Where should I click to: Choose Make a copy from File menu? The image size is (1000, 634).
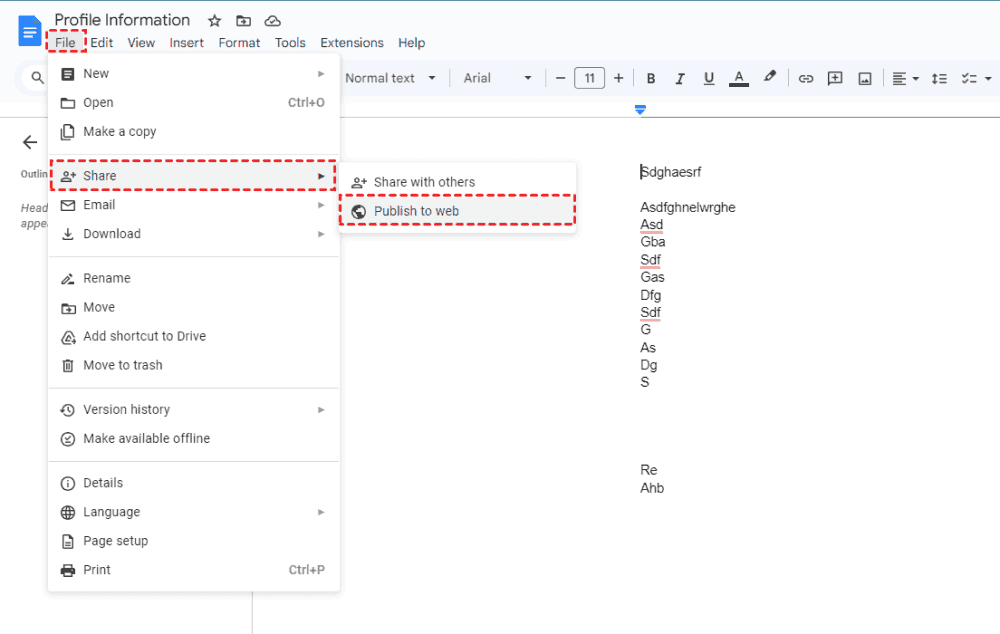point(119,131)
